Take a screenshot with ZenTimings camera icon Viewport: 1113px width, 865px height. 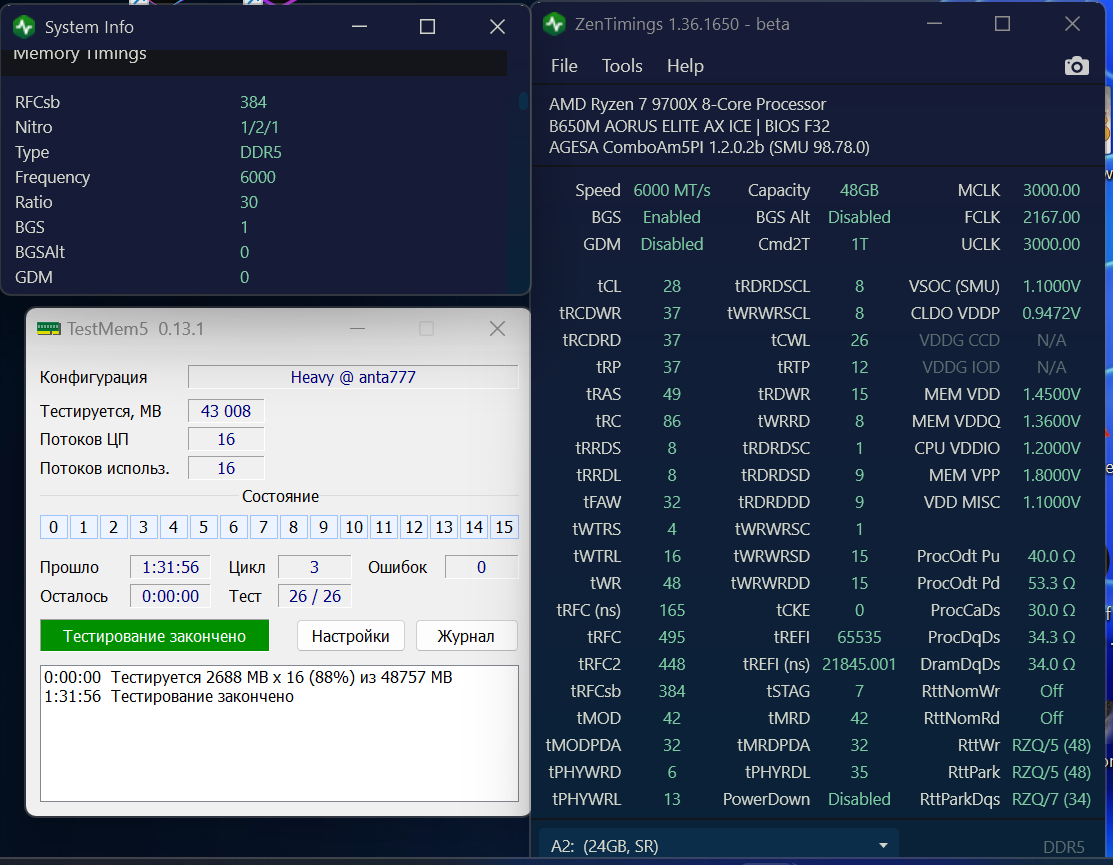coord(1076,66)
